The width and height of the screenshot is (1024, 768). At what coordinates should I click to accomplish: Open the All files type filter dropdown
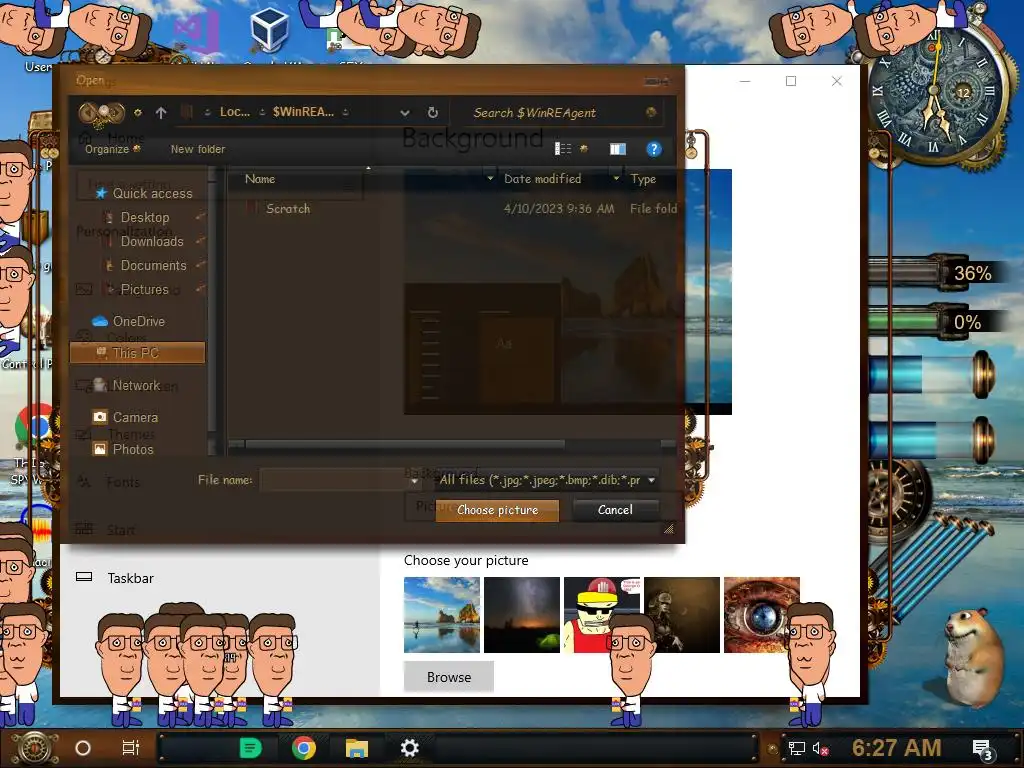pos(547,480)
